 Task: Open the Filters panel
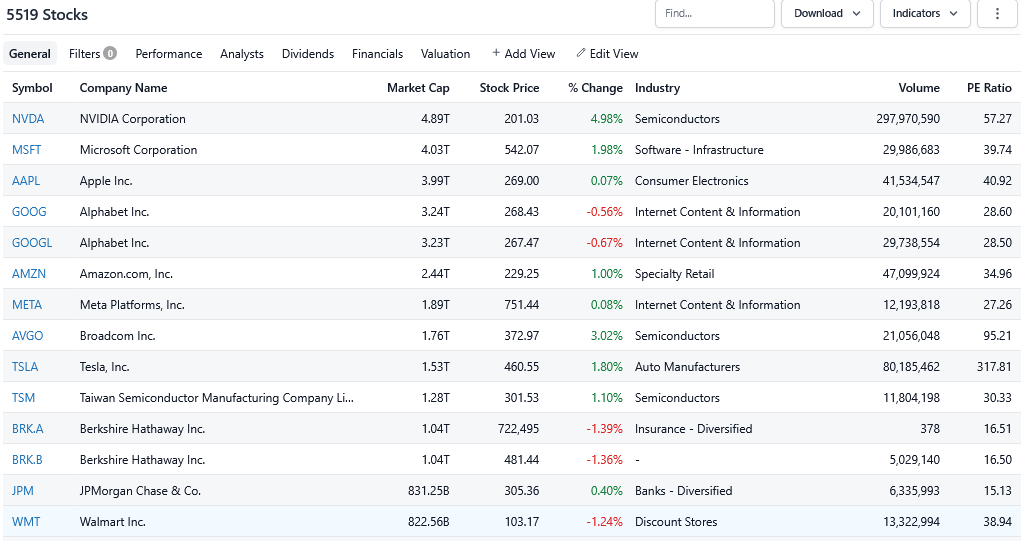coord(92,54)
